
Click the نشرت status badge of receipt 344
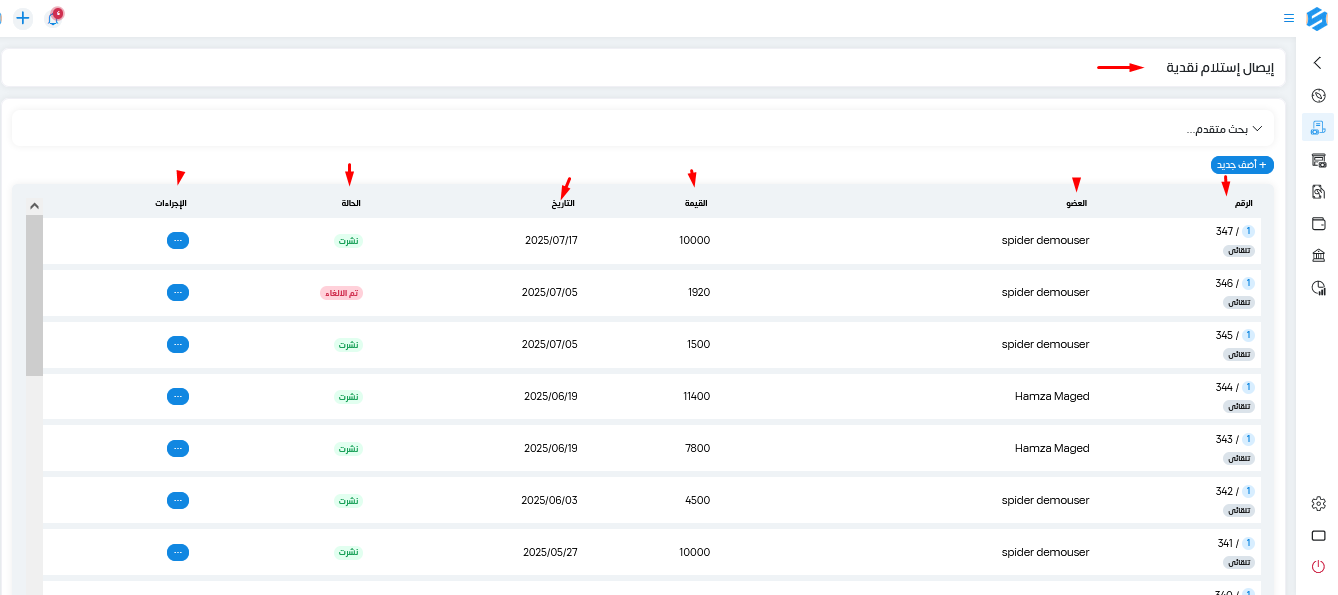[x=348, y=397]
